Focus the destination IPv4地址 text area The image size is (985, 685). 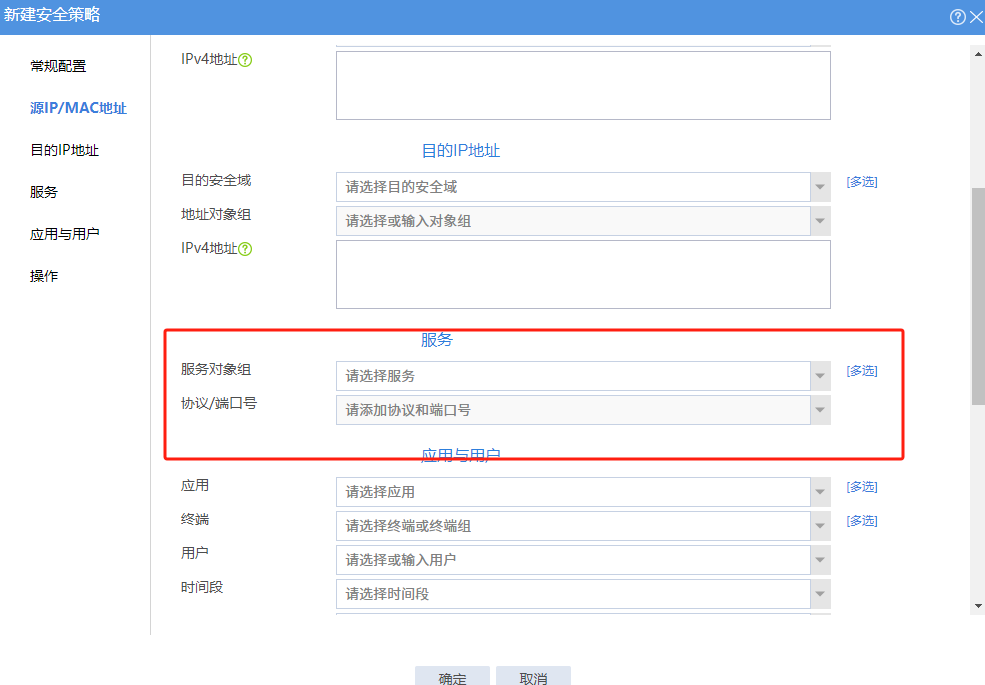(583, 275)
